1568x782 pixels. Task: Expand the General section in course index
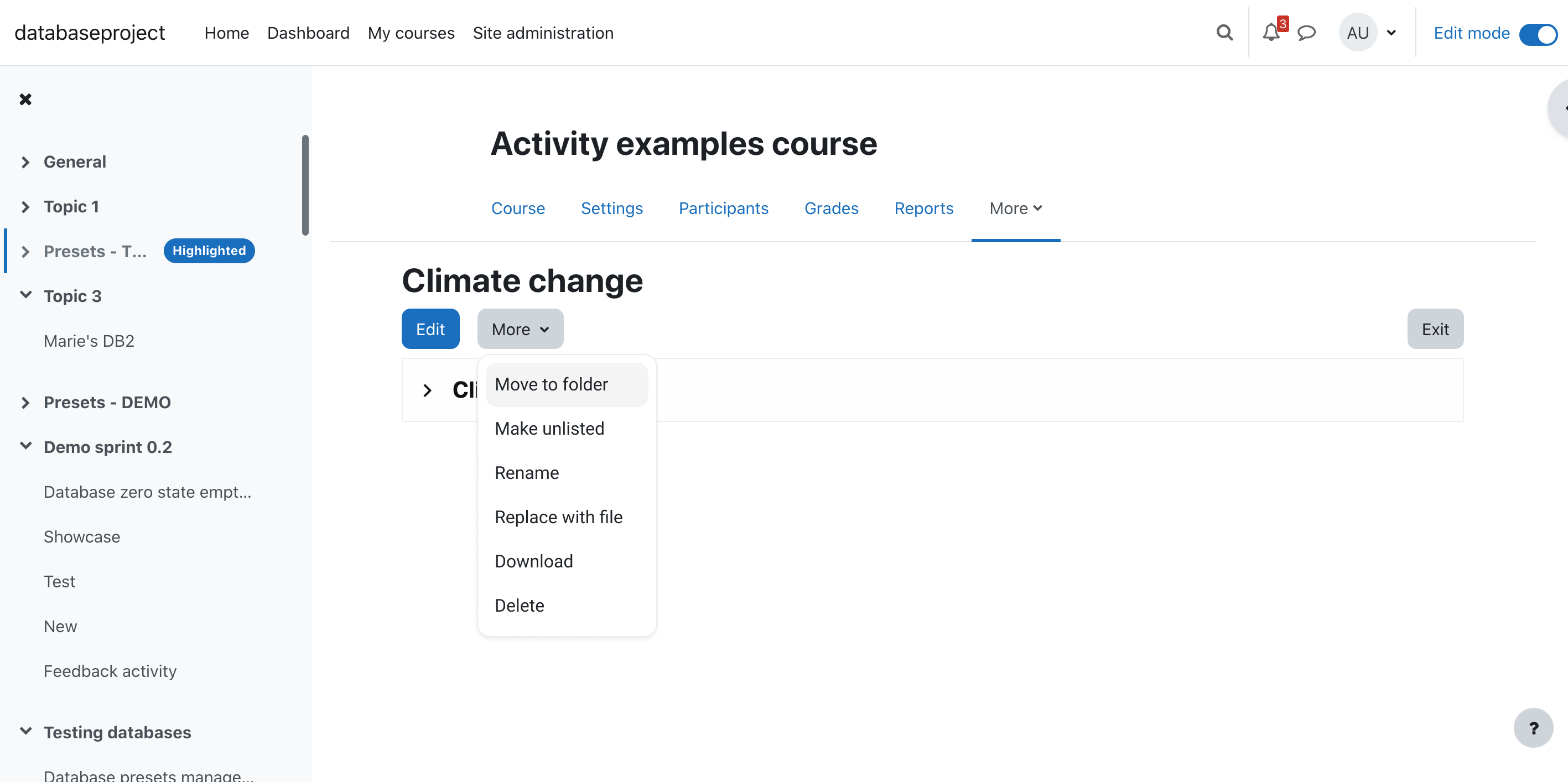click(25, 162)
